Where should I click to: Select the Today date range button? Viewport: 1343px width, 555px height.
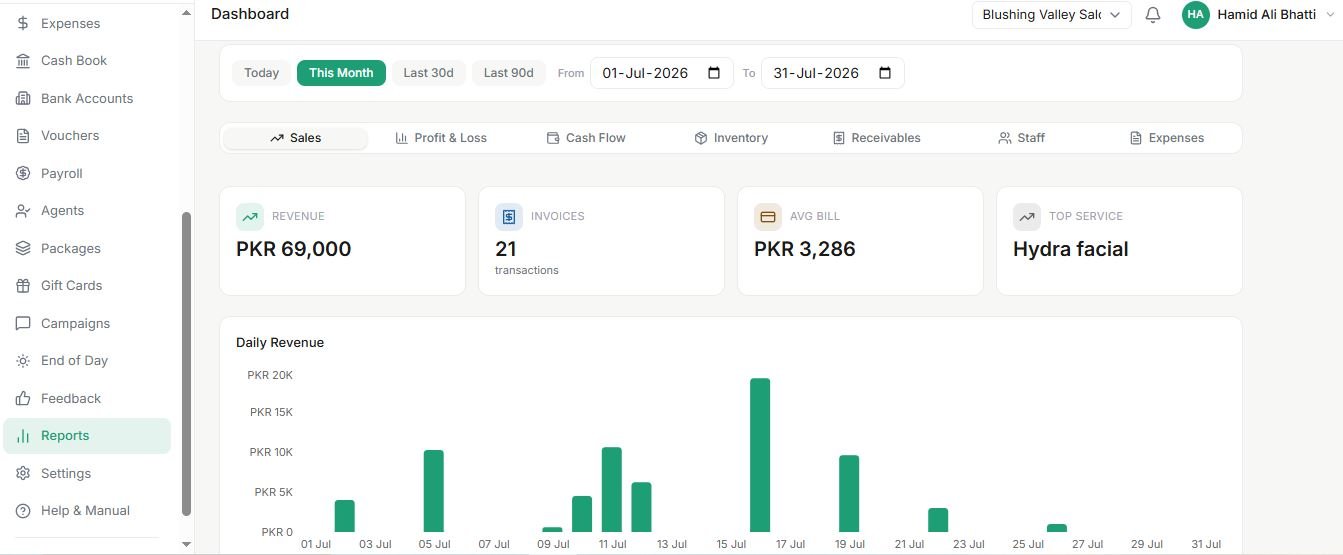[x=262, y=73]
